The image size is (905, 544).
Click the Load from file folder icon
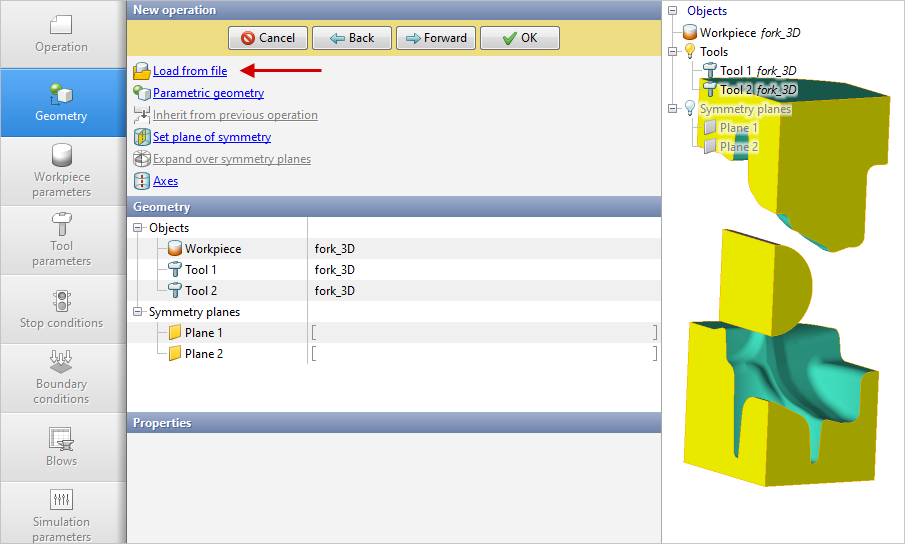click(x=141, y=71)
